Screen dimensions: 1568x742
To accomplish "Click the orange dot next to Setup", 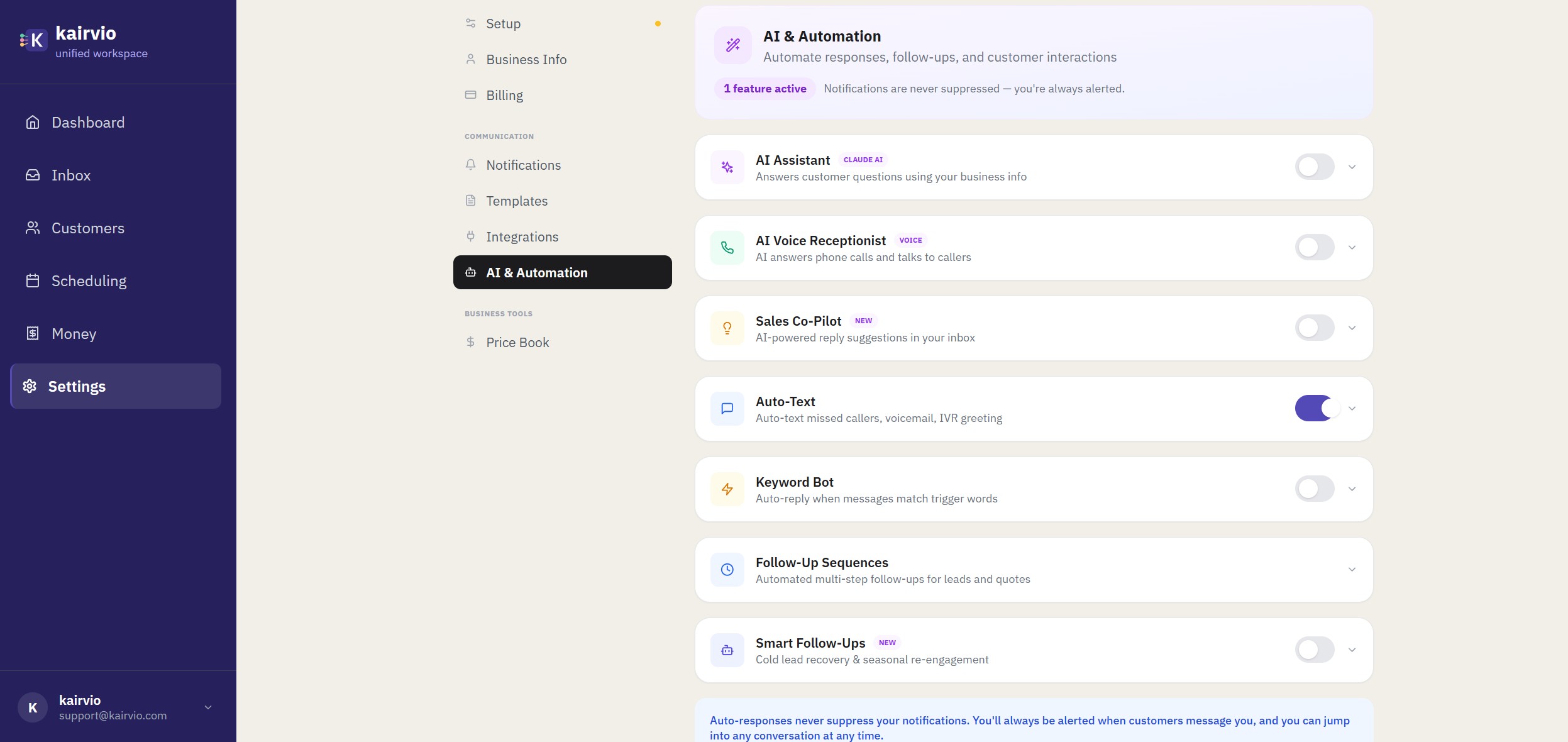I will point(658,23).
